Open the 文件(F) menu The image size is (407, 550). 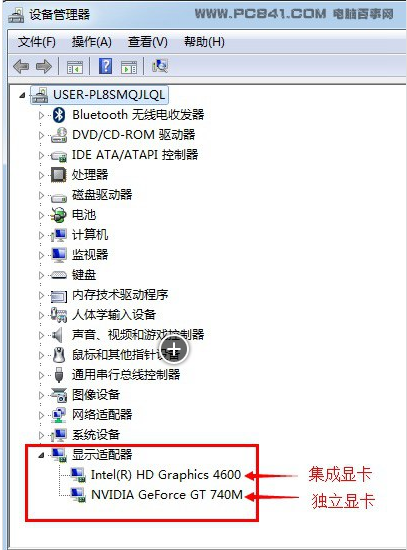[36, 42]
